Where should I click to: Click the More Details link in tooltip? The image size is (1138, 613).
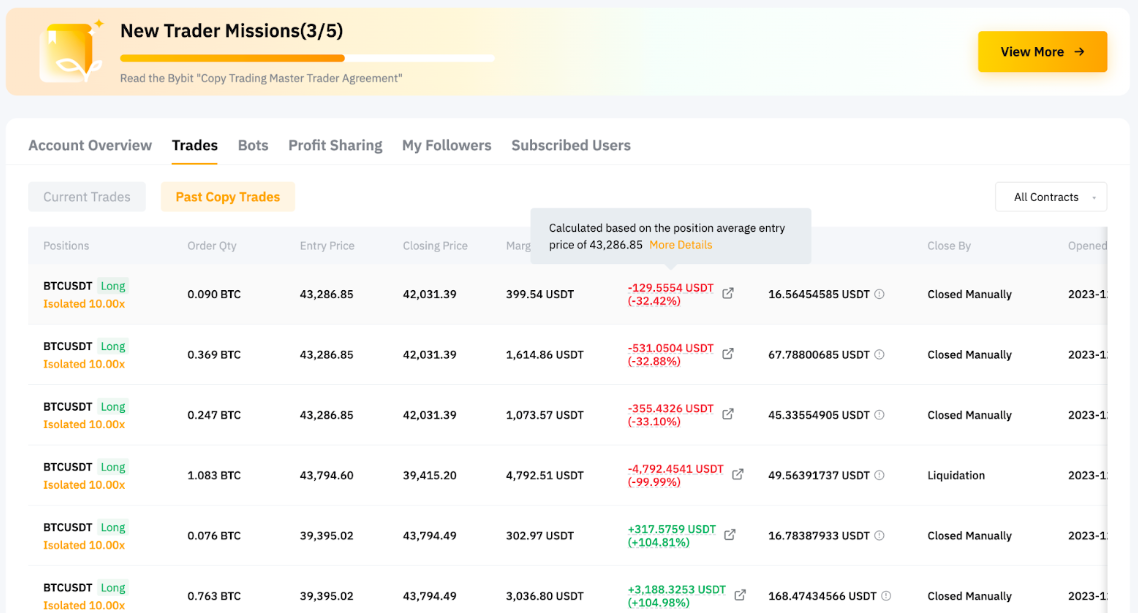click(x=681, y=245)
